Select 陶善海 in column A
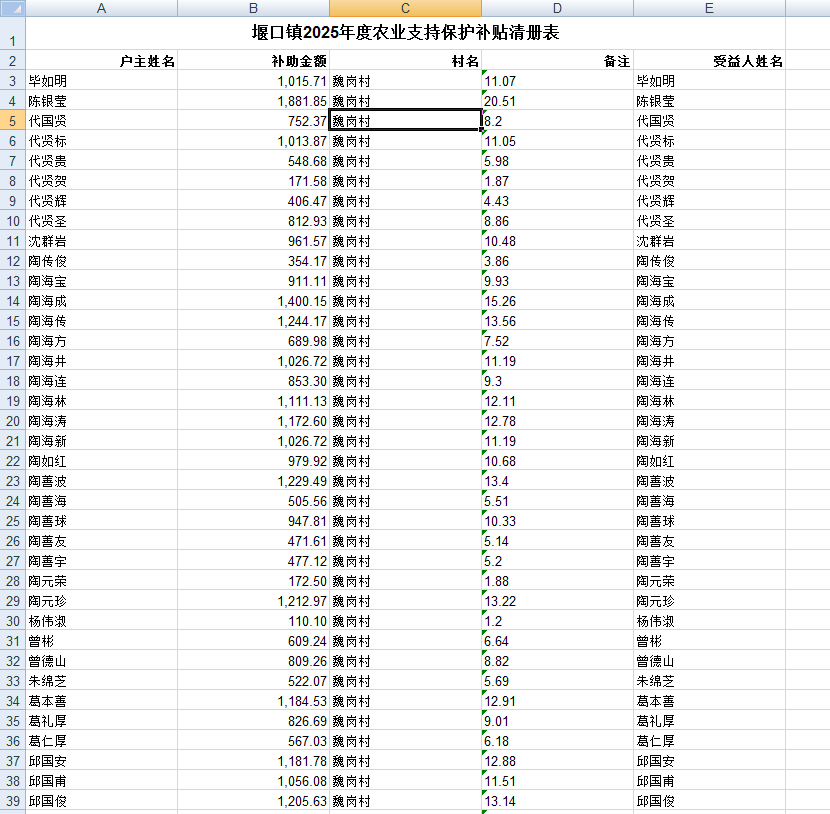 (101, 501)
